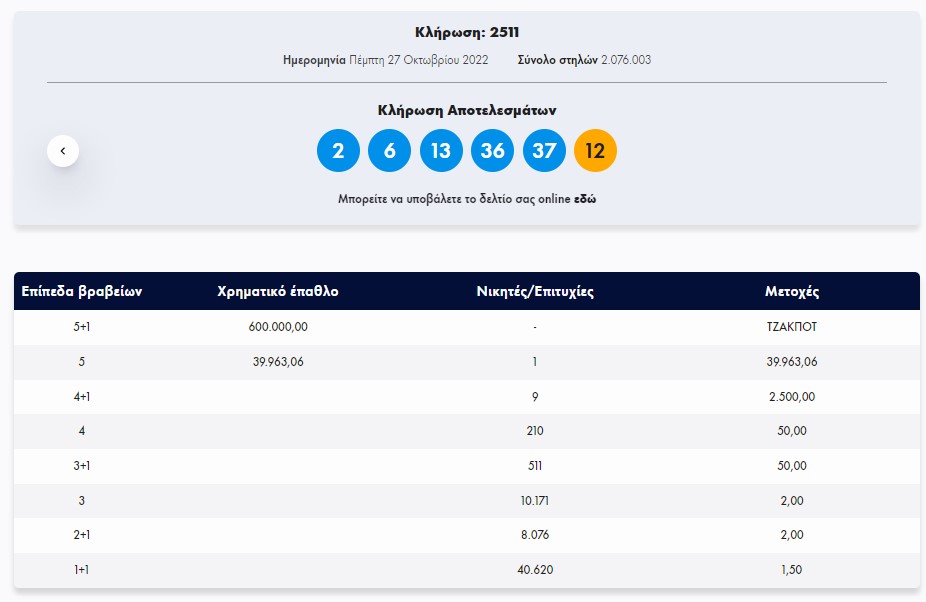Click the draw date 'Πέμπτη 27 Οκτωβρίου 2022'

pyautogui.click(x=418, y=60)
